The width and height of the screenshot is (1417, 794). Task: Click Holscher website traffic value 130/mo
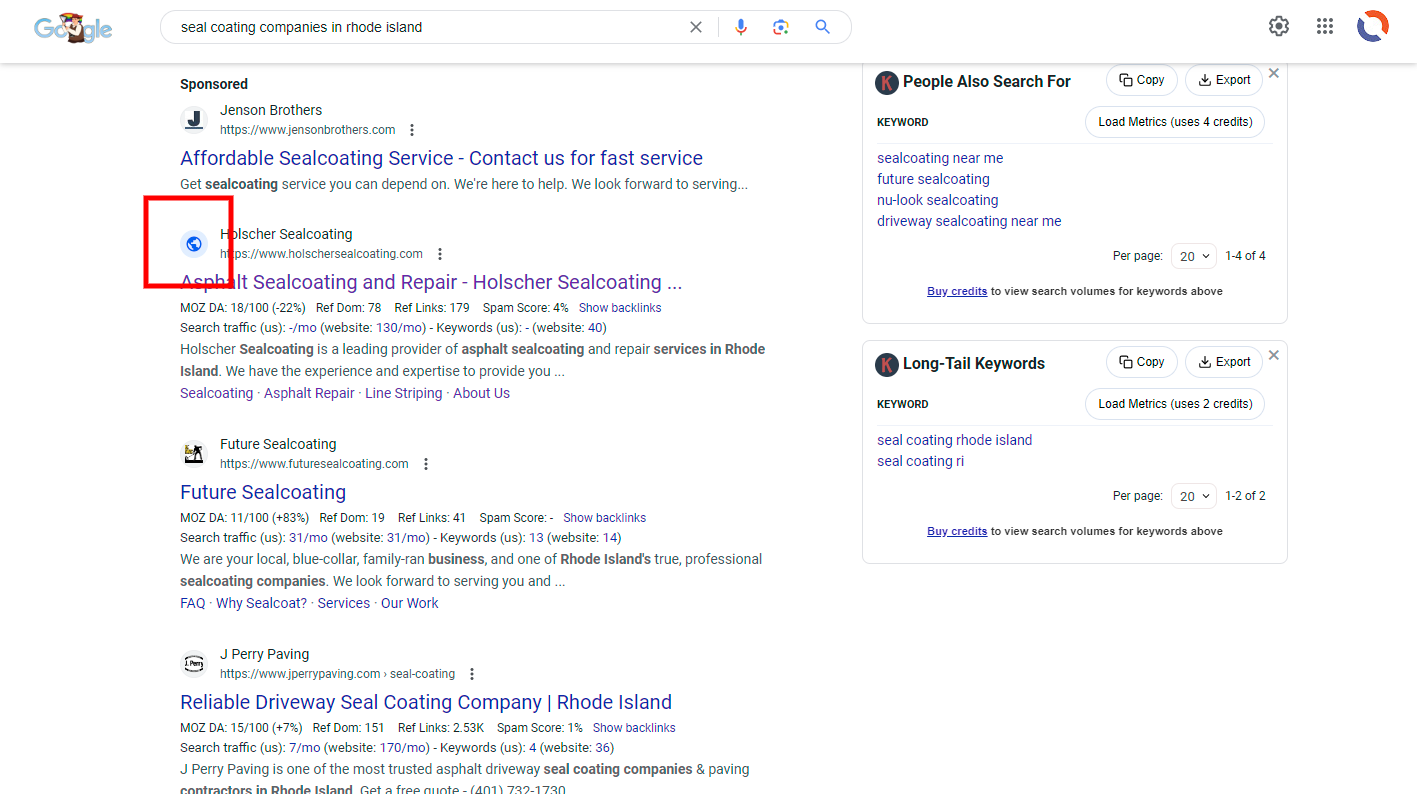(x=400, y=328)
